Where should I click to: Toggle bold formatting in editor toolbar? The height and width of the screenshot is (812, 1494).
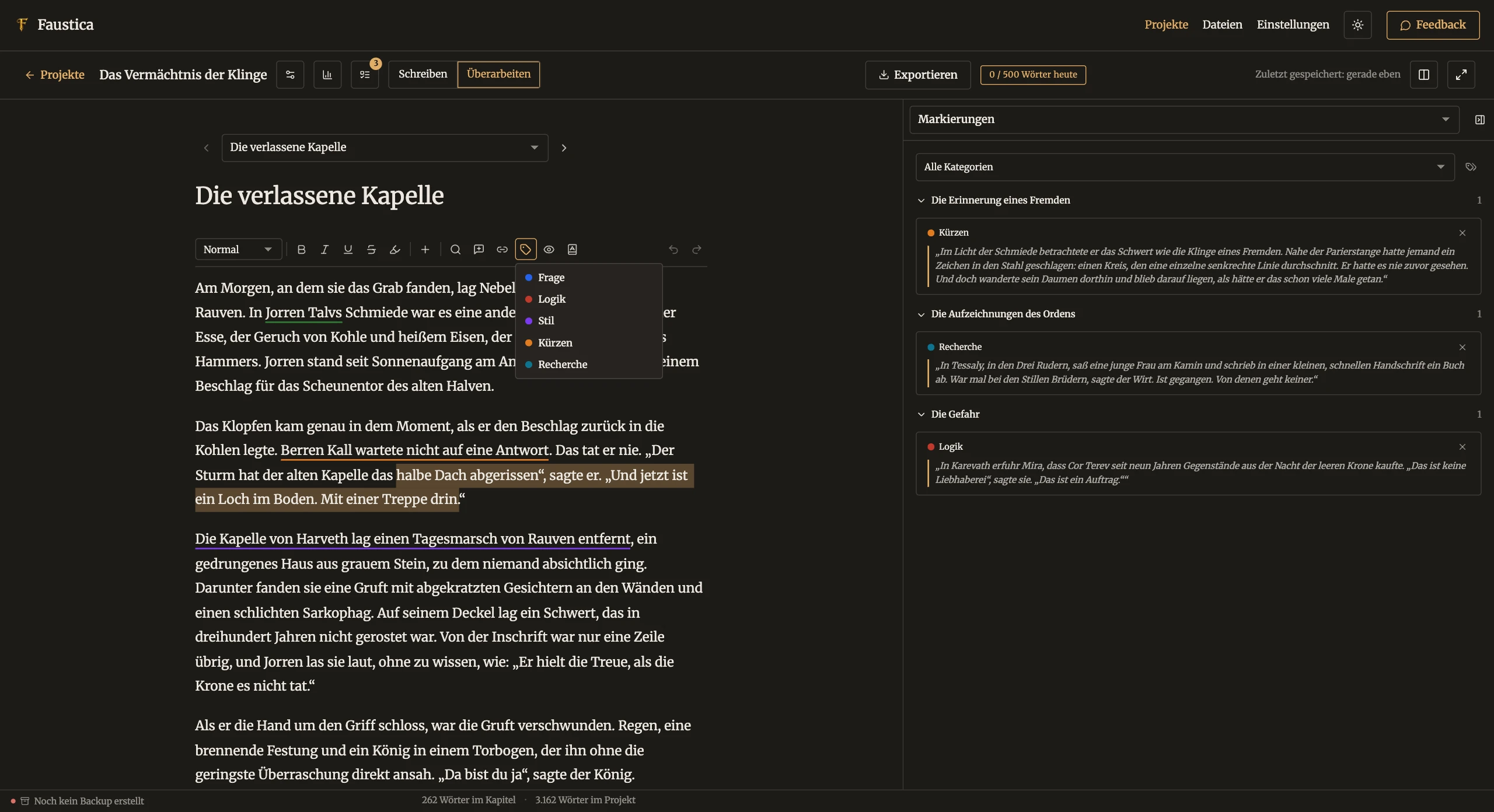click(301, 250)
